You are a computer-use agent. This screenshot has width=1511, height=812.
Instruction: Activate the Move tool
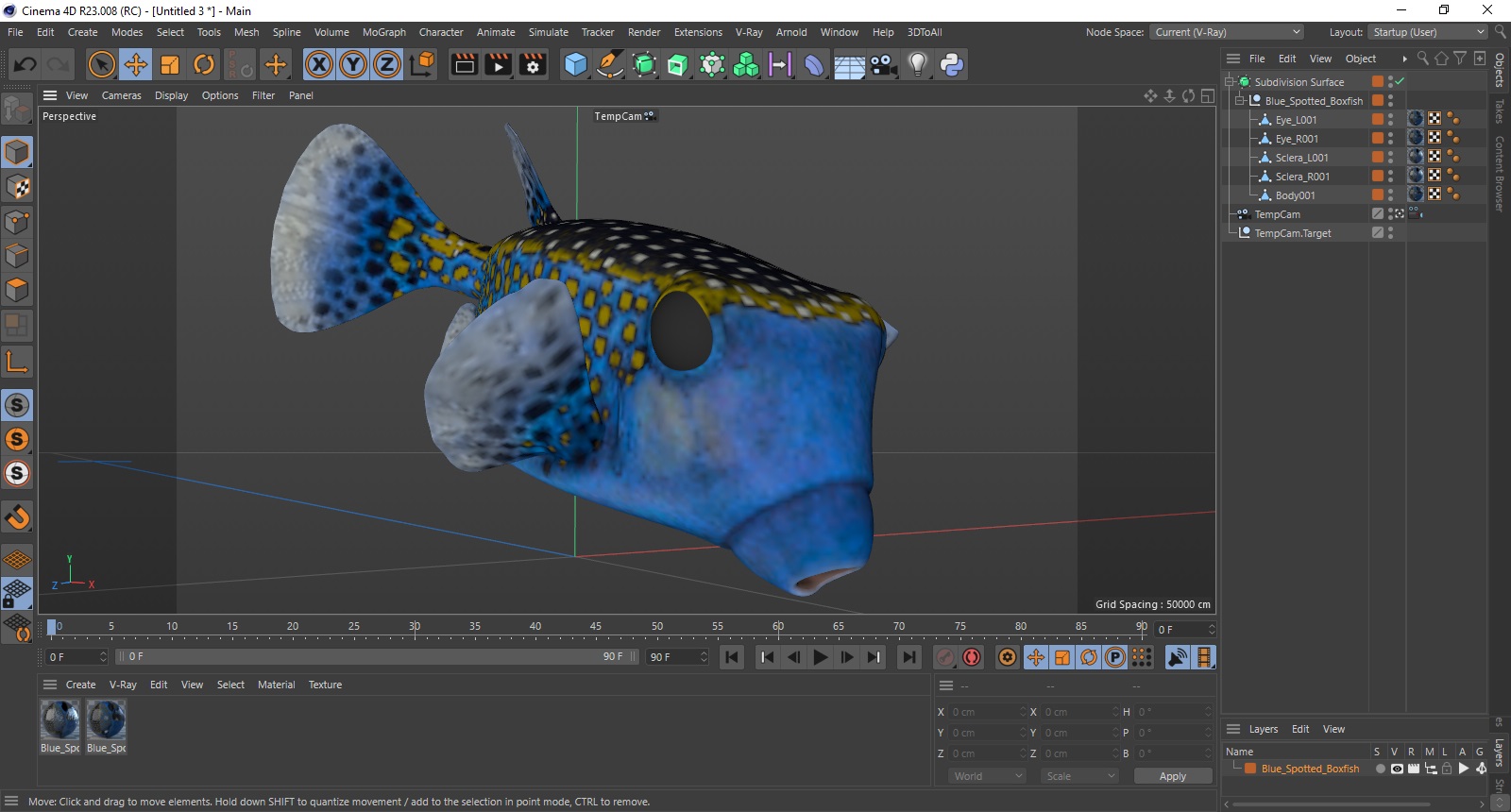click(136, 64)
